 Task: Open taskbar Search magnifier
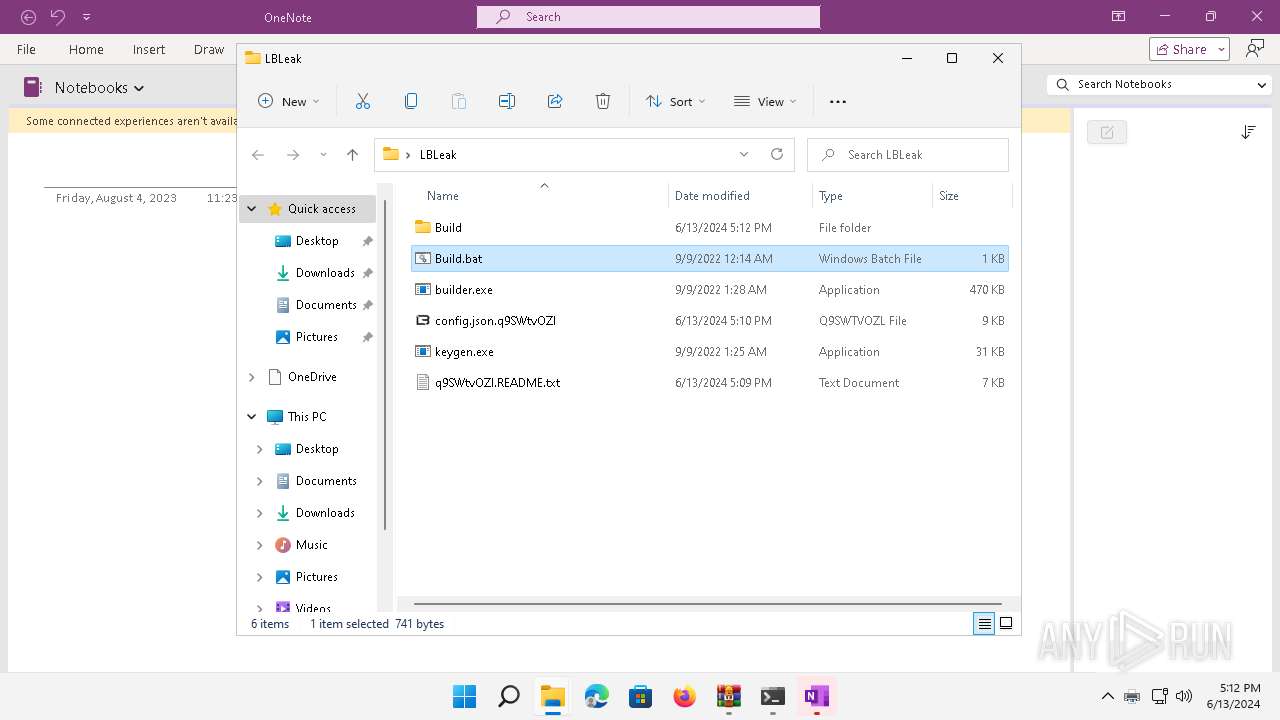(509, 696)
